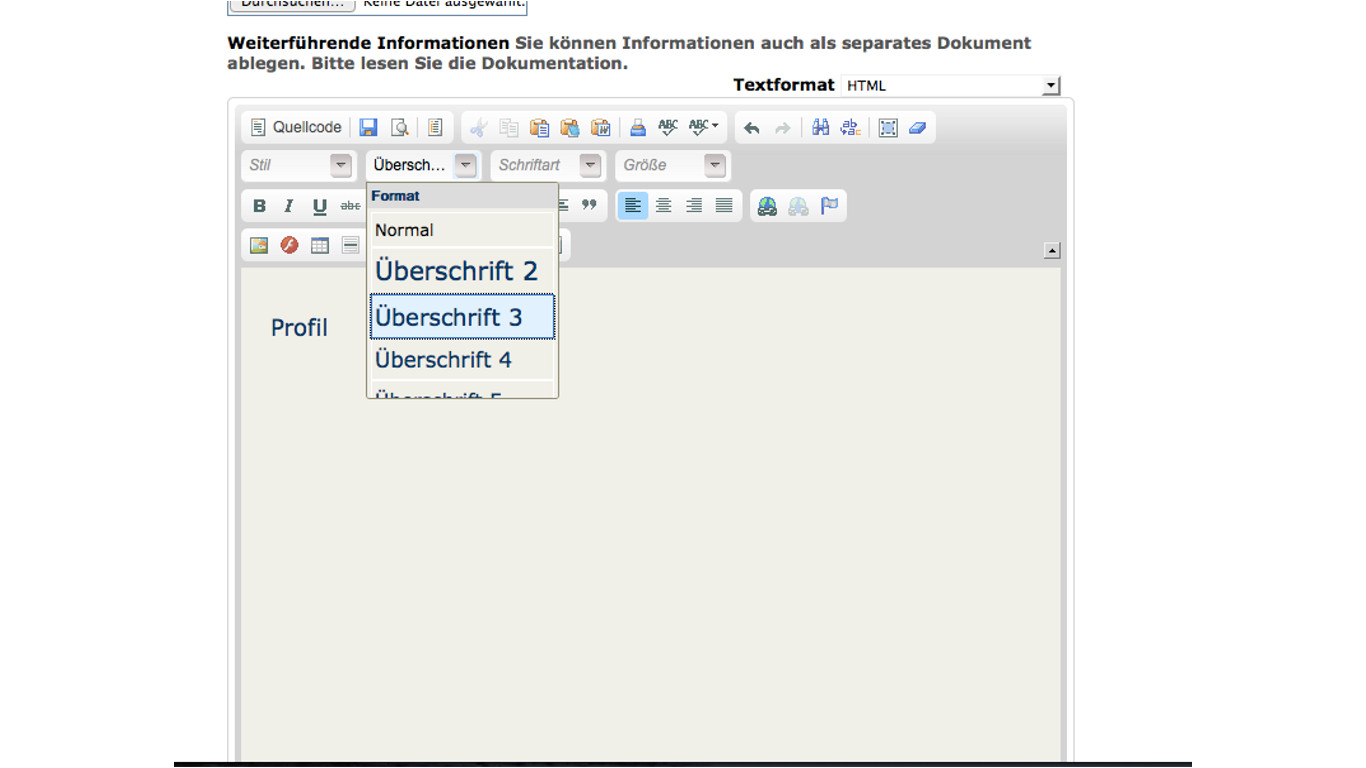Click the Quellcode button
The image size is (1366, 768).
click(x=296, y=127)
